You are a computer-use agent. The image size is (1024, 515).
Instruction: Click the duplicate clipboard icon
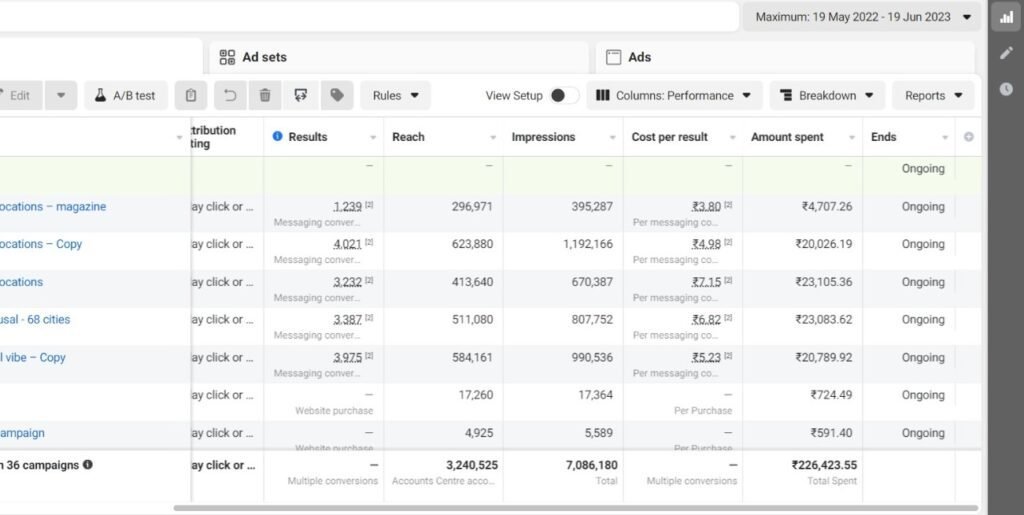pyautogui.click(x=191, y=96)
